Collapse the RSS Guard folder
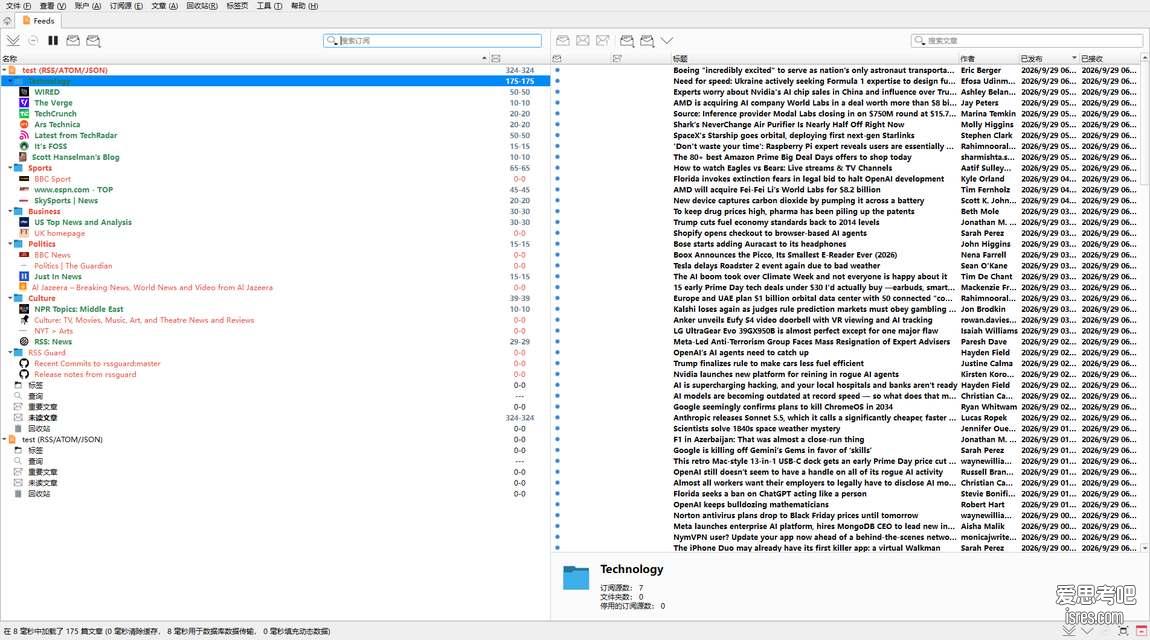 tap(10, 352)
